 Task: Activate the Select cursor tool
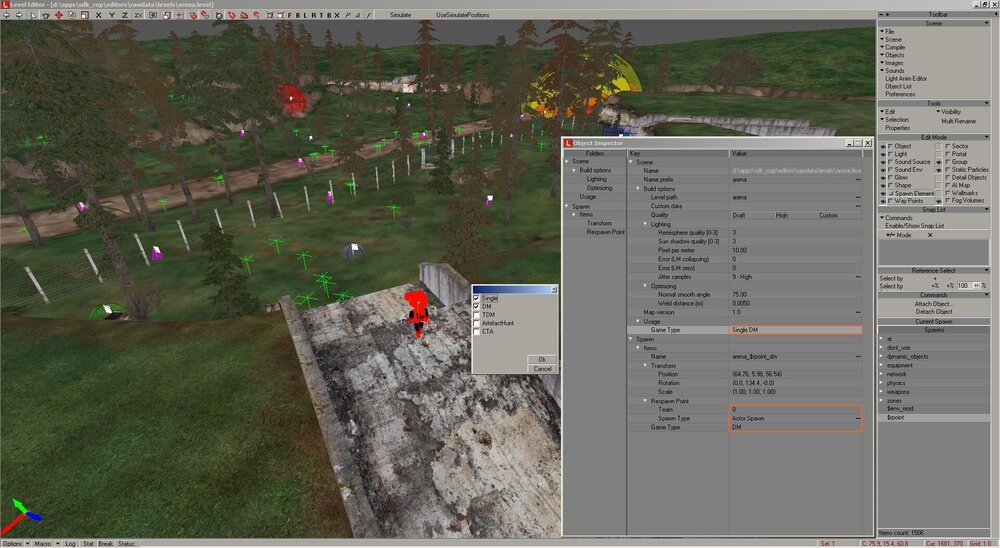(34, 15)
